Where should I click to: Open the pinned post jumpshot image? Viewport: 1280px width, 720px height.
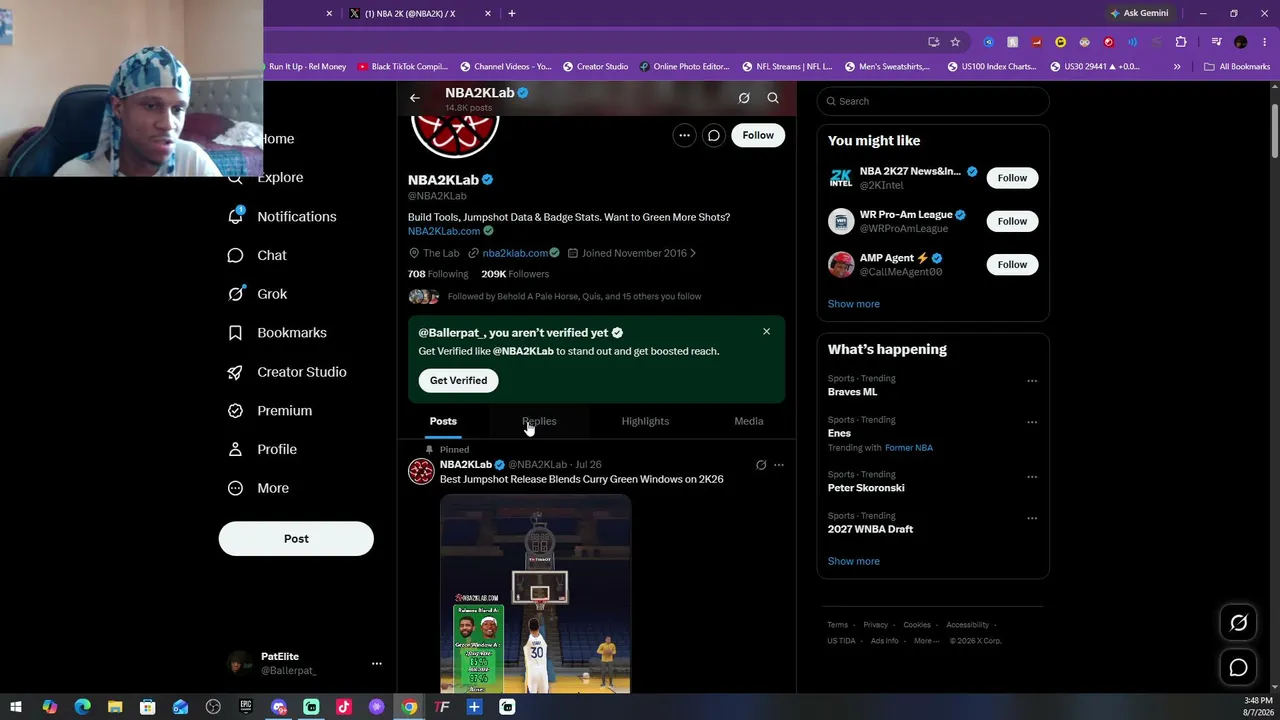click(536, 594)
